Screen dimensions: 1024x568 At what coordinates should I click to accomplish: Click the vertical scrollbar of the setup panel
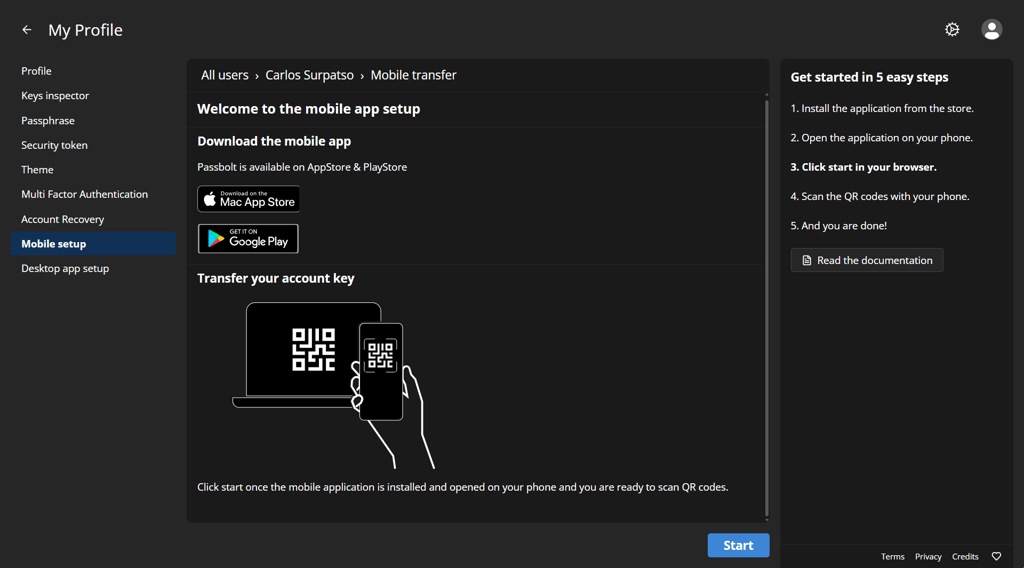pos(767,307)
